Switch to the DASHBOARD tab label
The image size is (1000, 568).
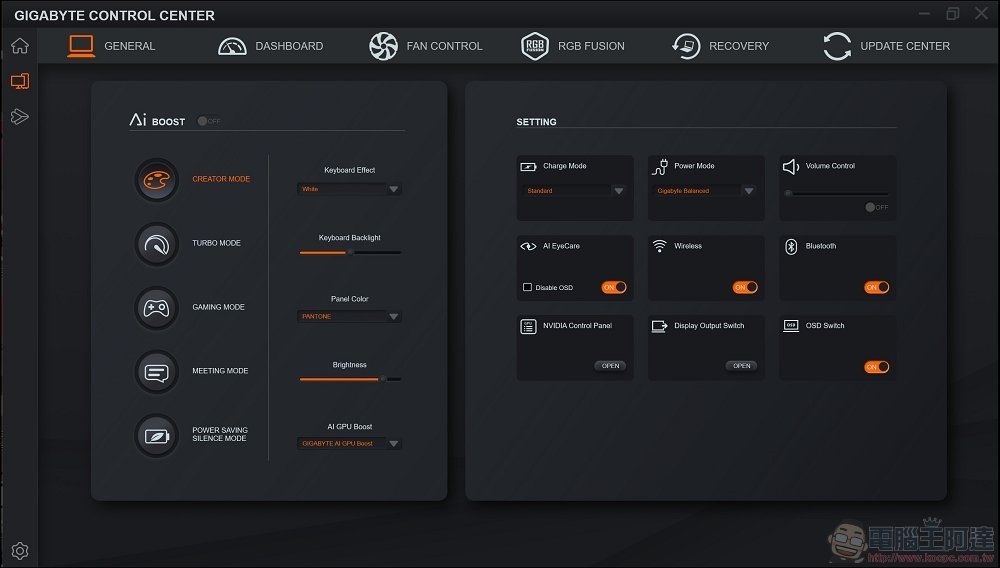tap(289, 46)
